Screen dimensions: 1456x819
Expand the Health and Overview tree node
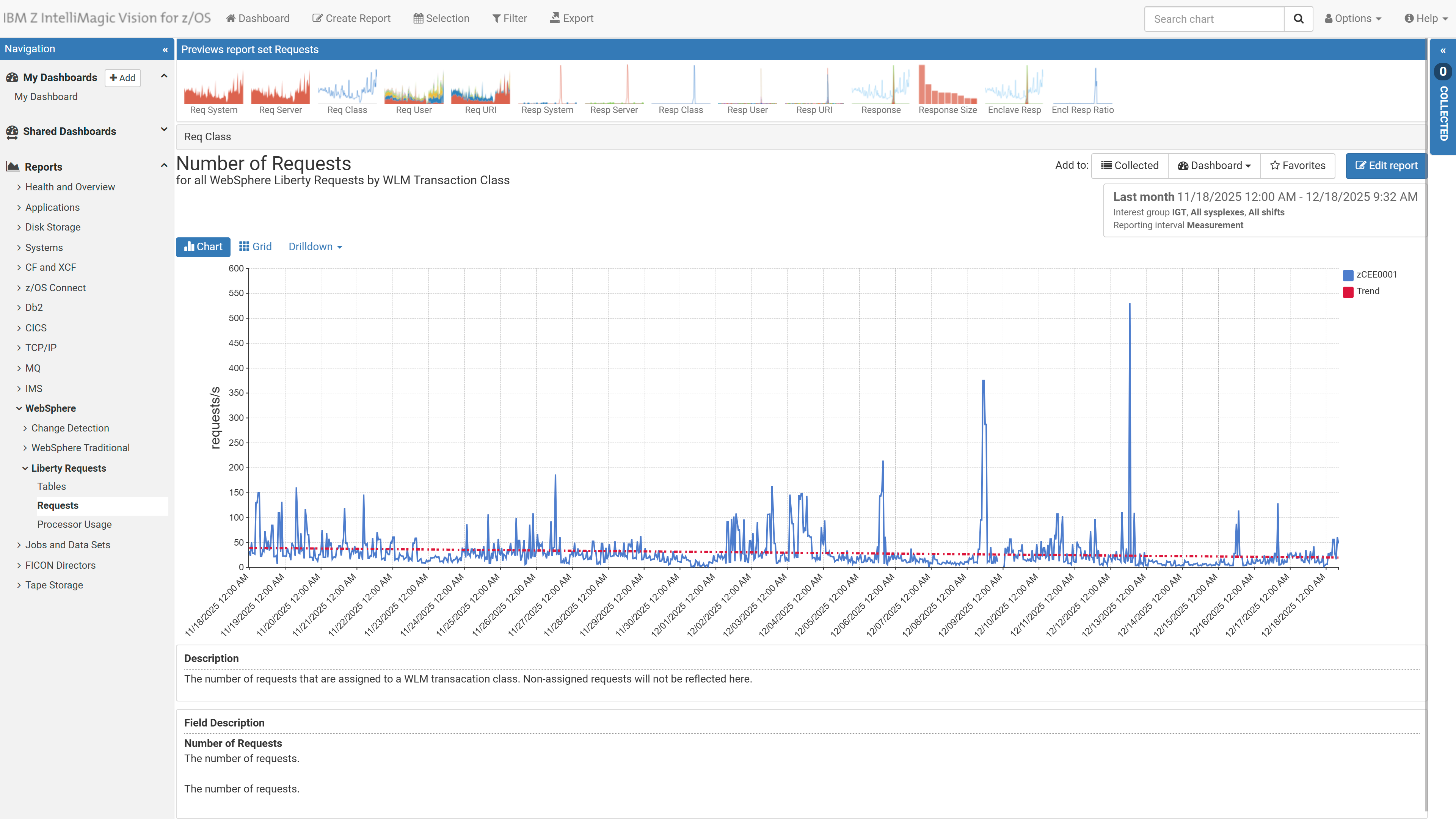(x=19, y=187)
